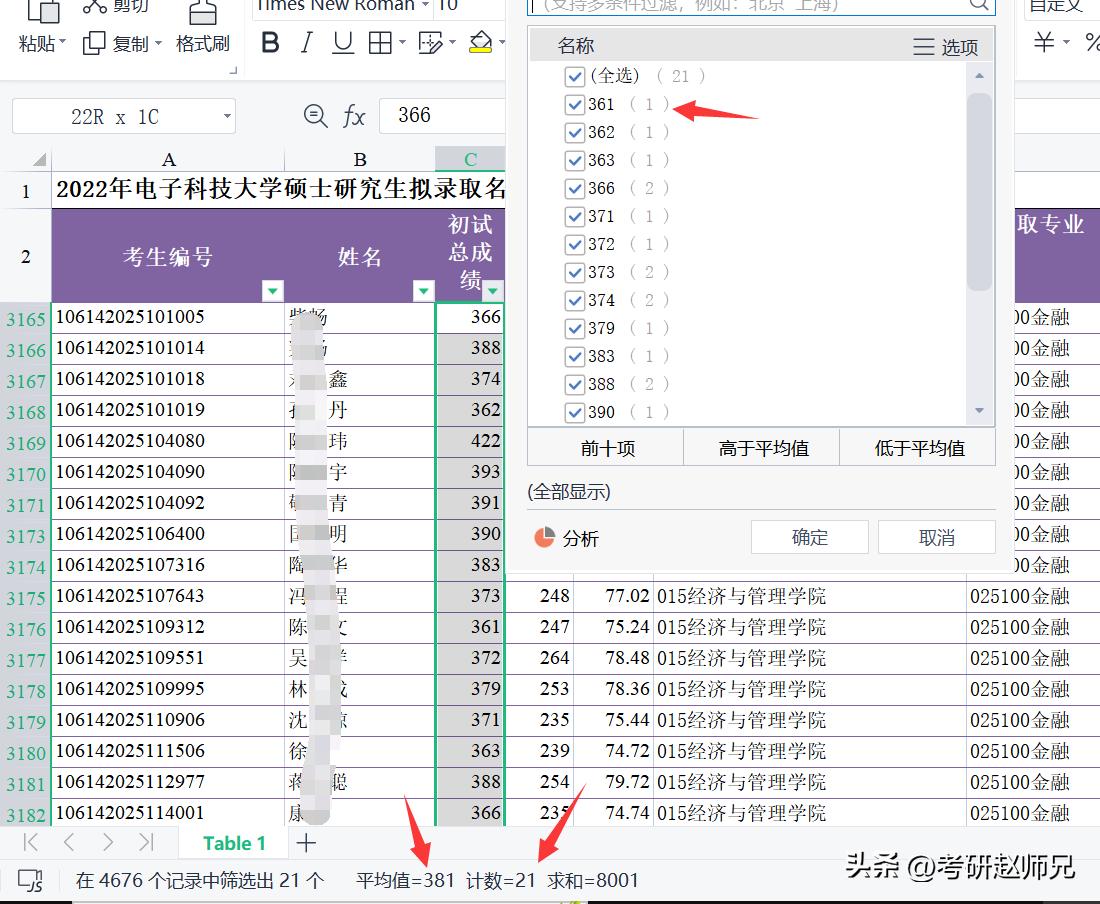
Task: Switch to the Table 1 sheet tab
Action: tap(232, 843)
